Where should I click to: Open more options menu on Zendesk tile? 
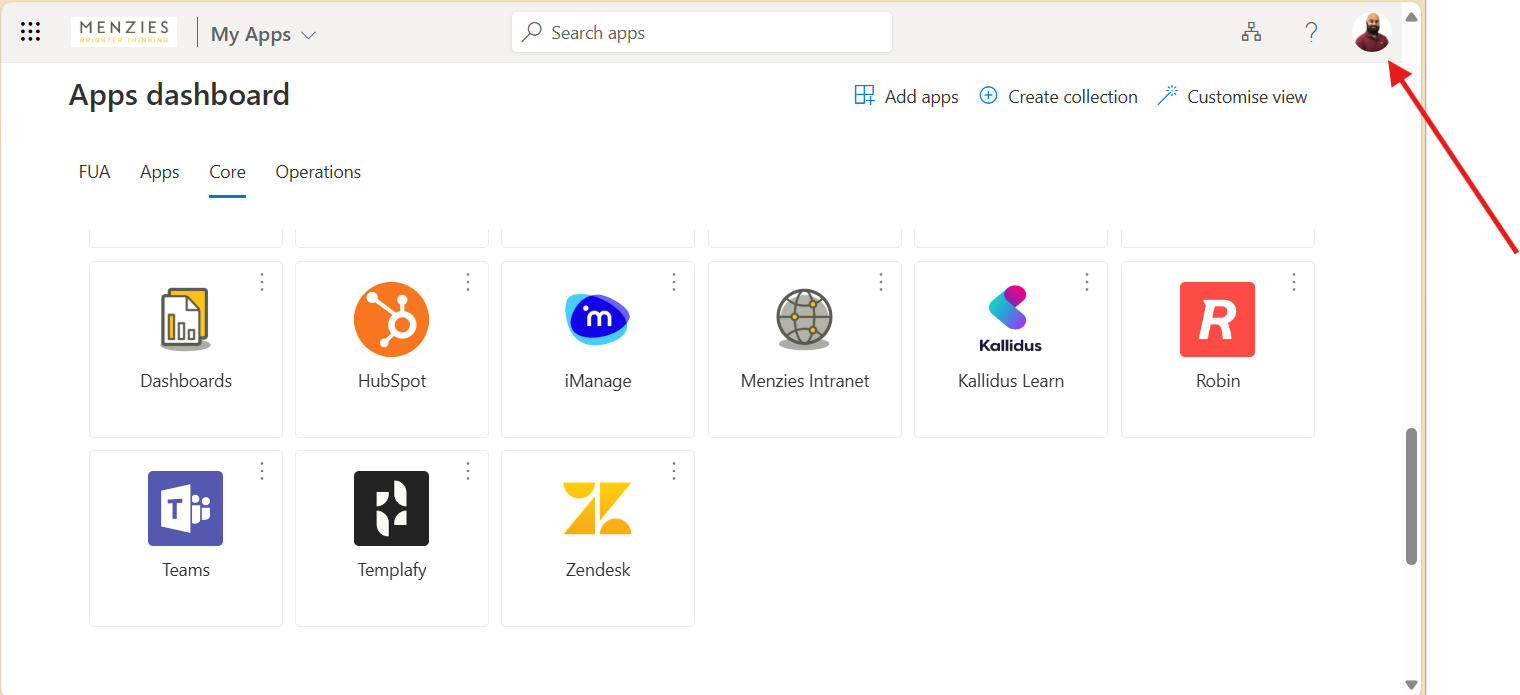(674, 471)
